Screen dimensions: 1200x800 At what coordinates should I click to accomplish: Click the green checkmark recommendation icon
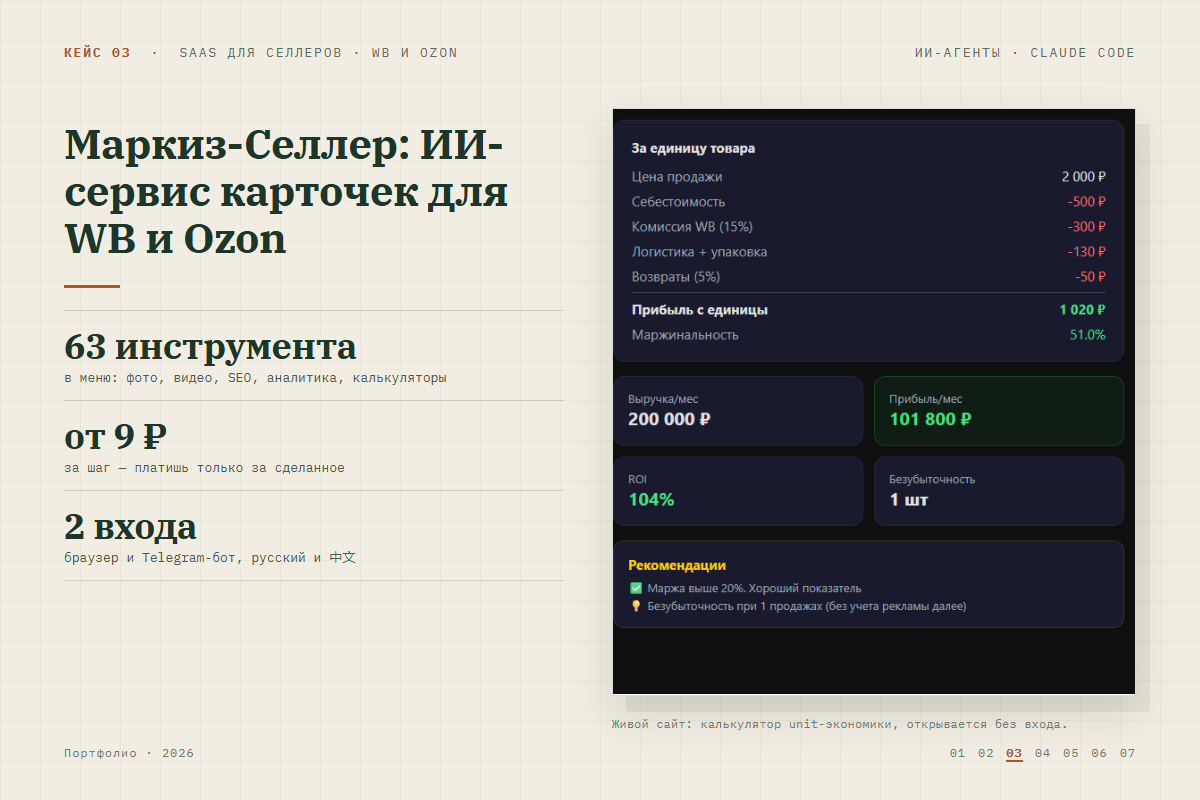tap(635, 588)
